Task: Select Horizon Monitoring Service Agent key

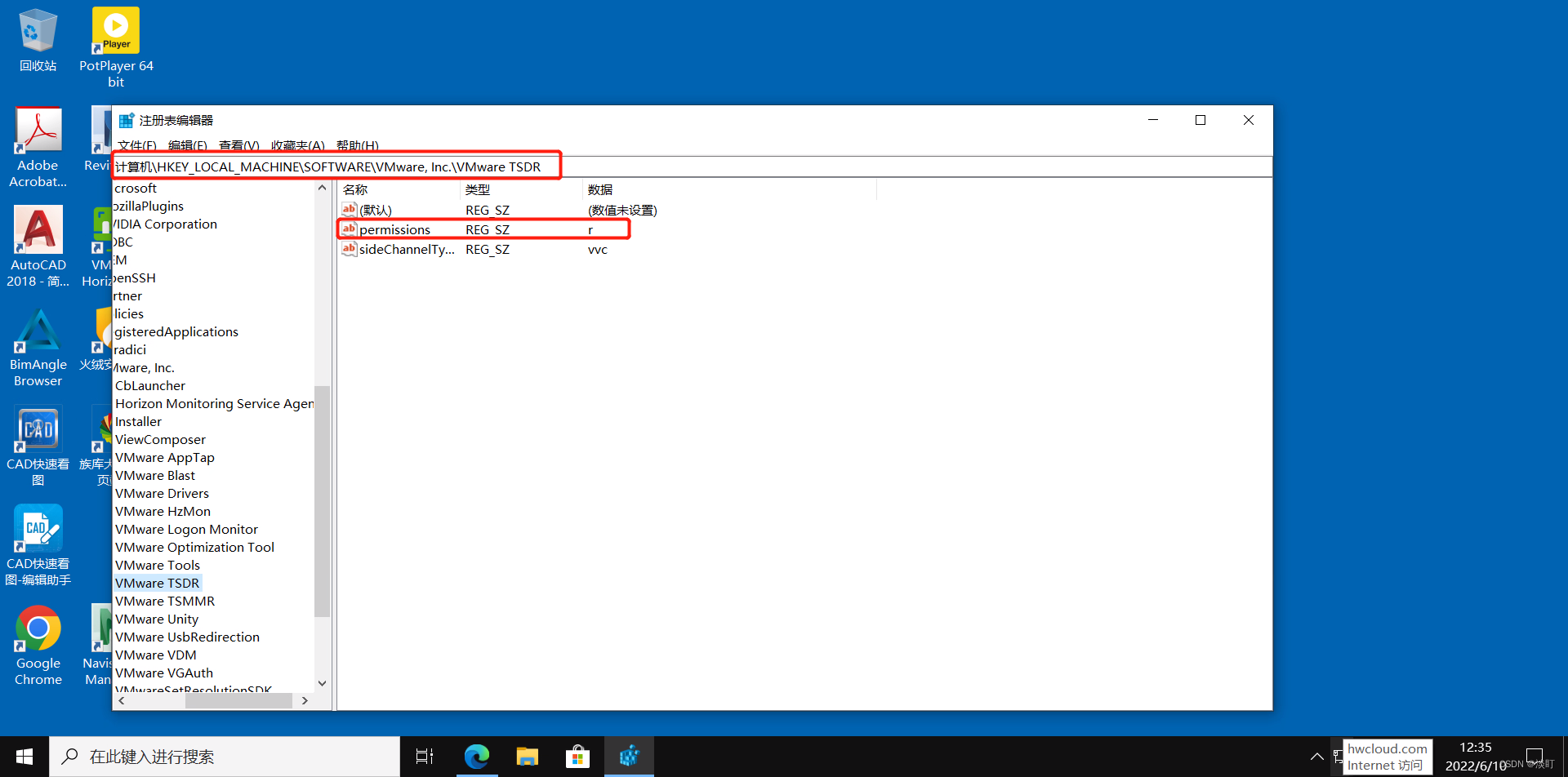Action: (214, 403)
